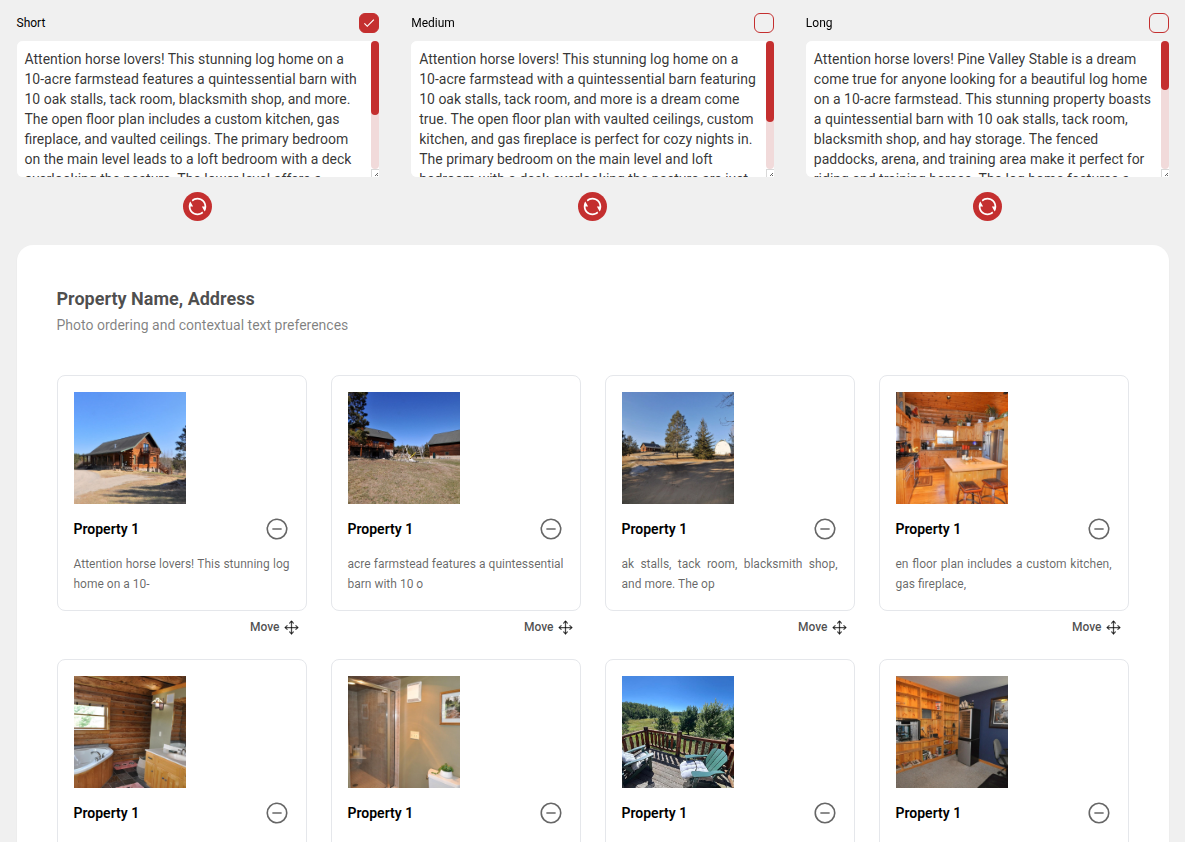
Task: Select the bookshelf office thumbnail
Action: click(x=951, y=732)
